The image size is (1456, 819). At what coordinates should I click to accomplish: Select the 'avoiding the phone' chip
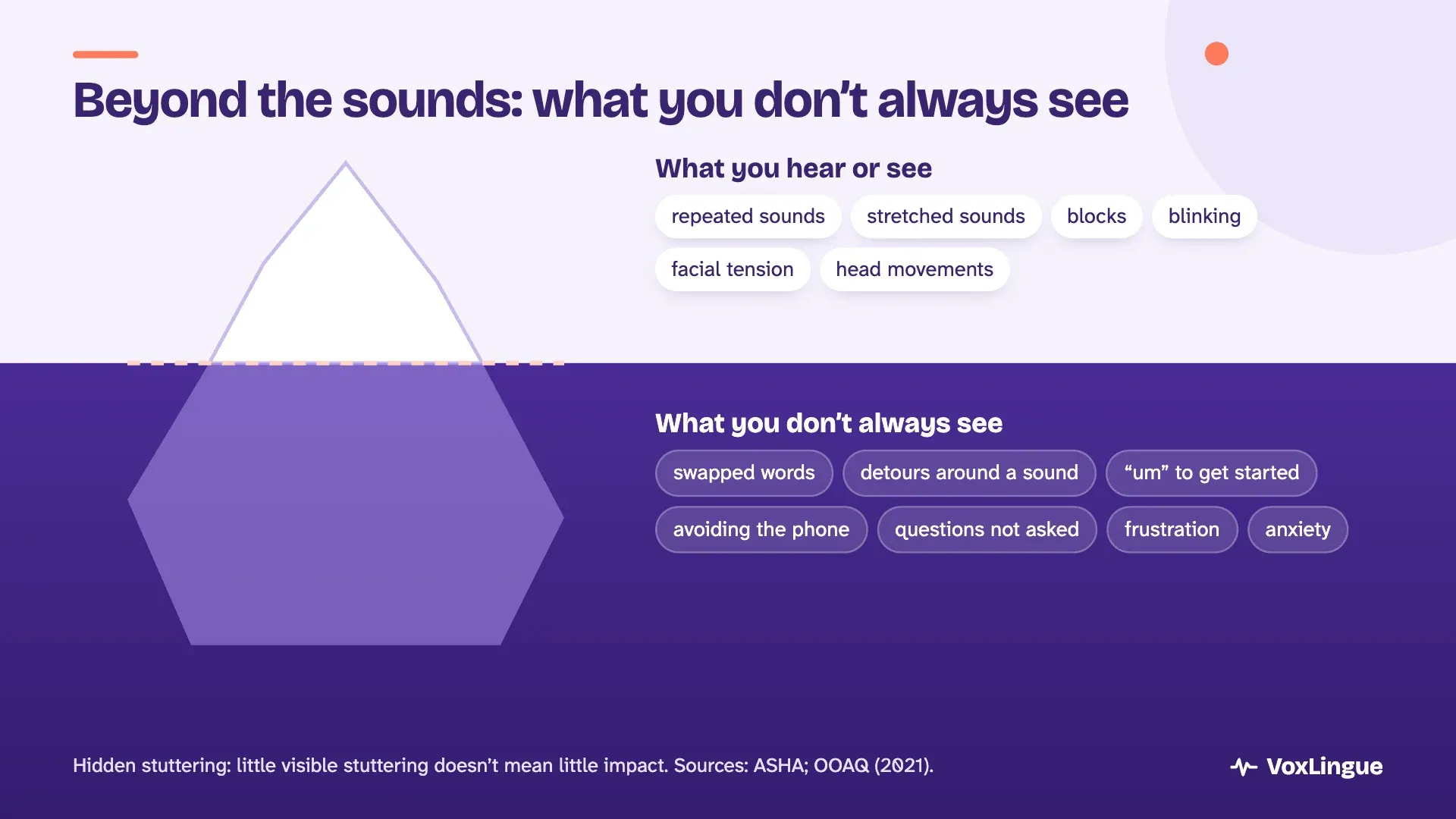pyautogui.click(x=761, y=529)
